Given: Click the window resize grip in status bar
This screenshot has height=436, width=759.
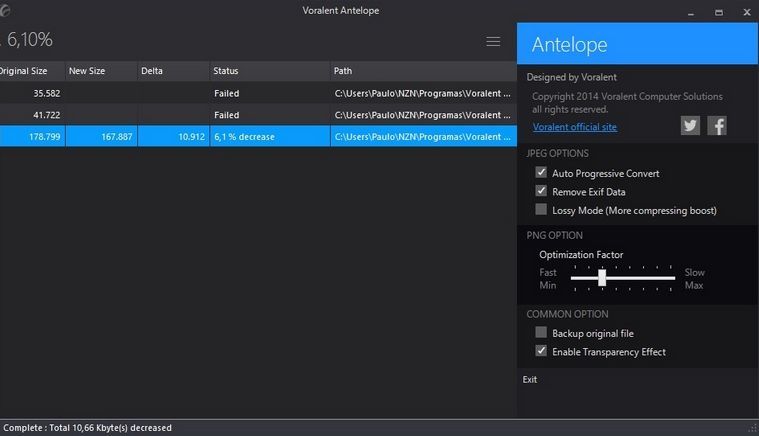Looking at the screenshot, I should [753, 428].
